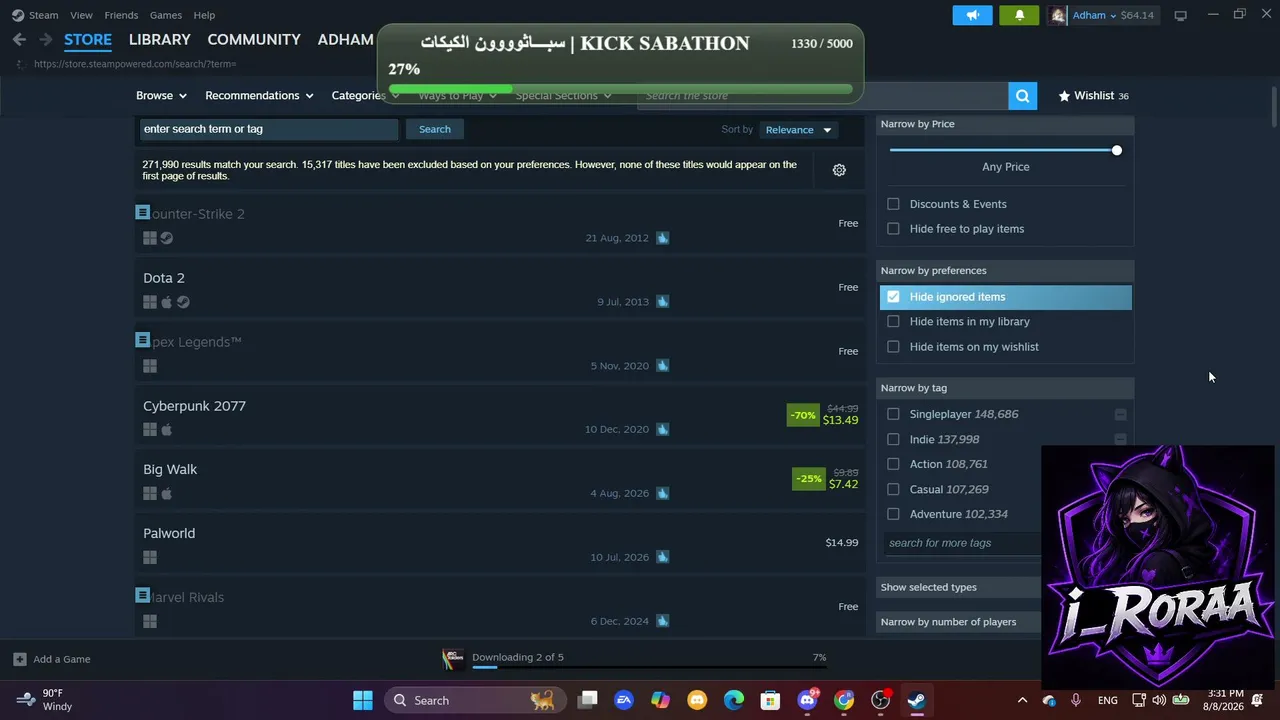Go forward with the right arrow icon
This screenshot has width=1280, height=720.
45,40
